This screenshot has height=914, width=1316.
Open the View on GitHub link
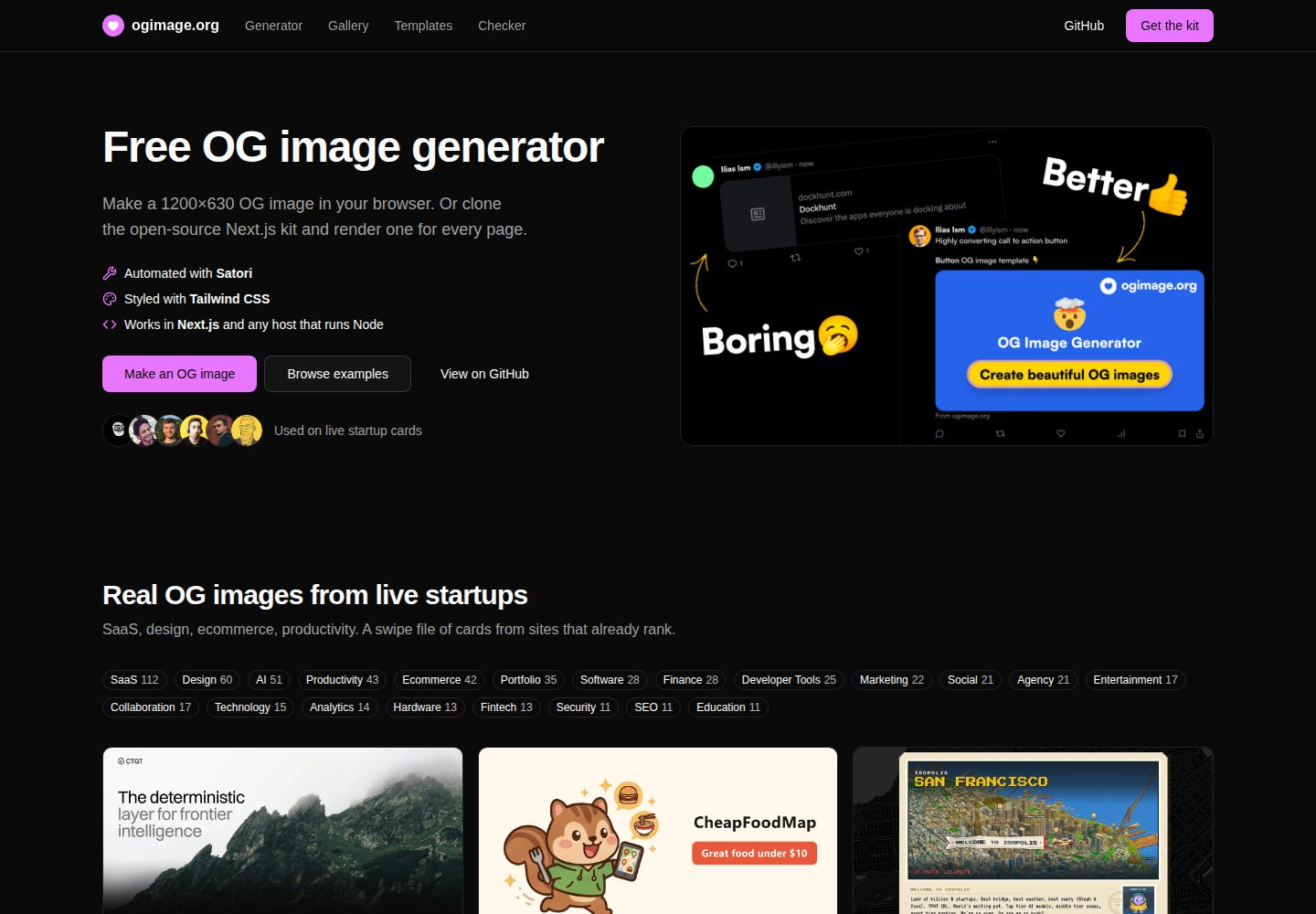click(484, 374)
